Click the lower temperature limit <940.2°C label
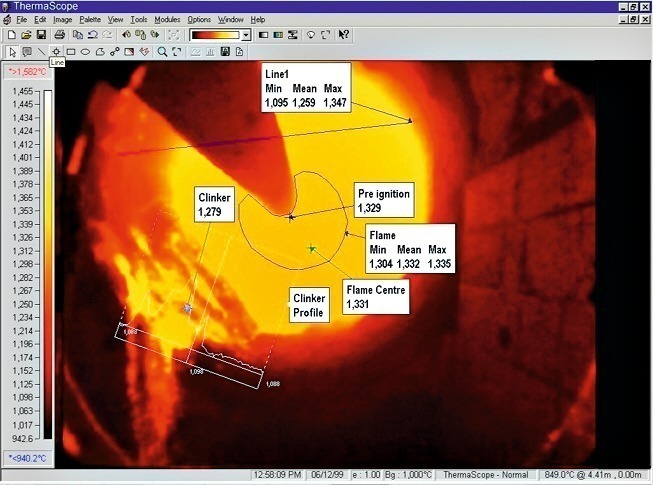This screenshot has height=485, width=653. click(27, 457)
